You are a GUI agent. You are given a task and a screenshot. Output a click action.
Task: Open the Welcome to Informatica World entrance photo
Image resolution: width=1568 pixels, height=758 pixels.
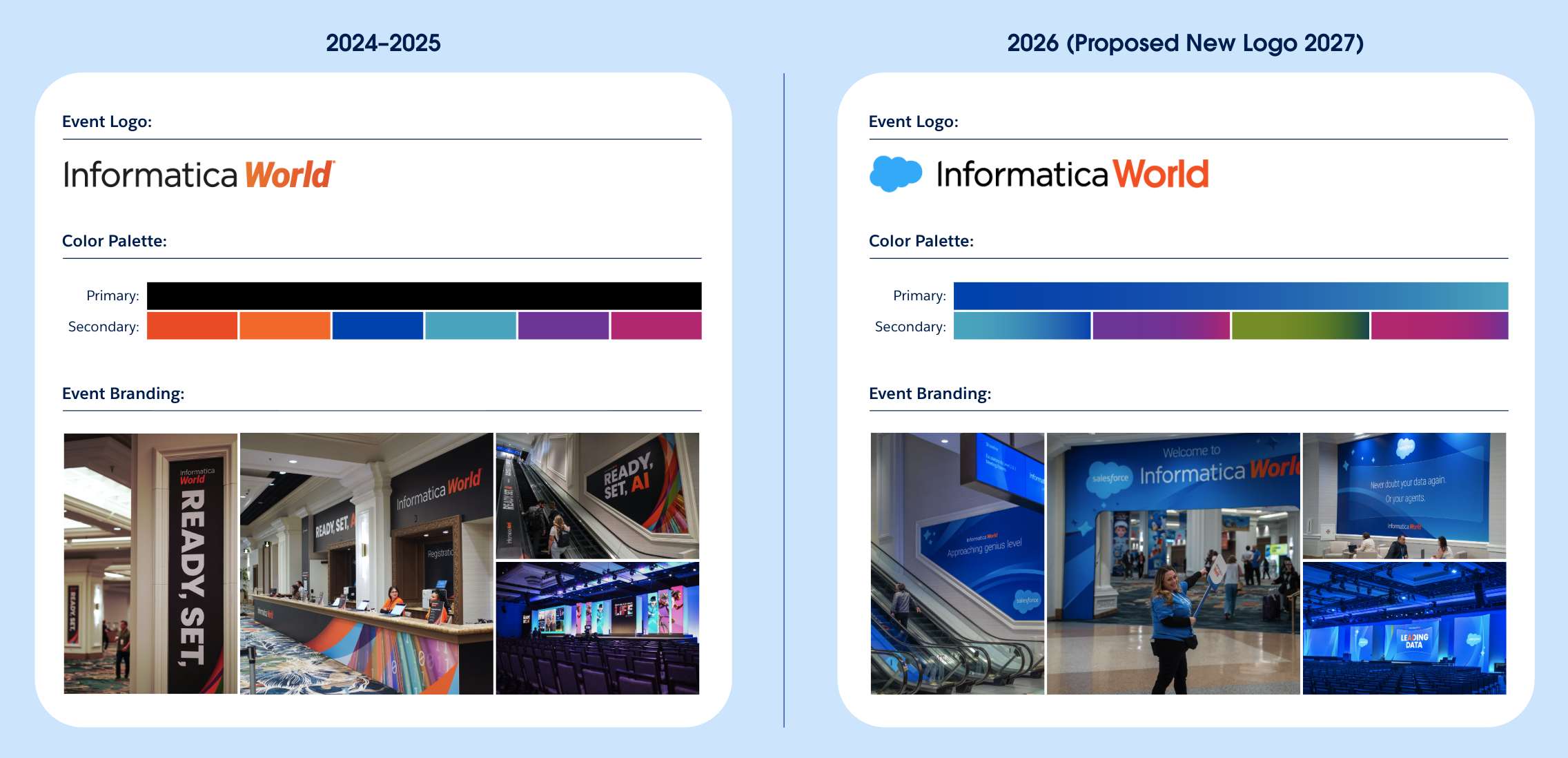point(1173,563)
